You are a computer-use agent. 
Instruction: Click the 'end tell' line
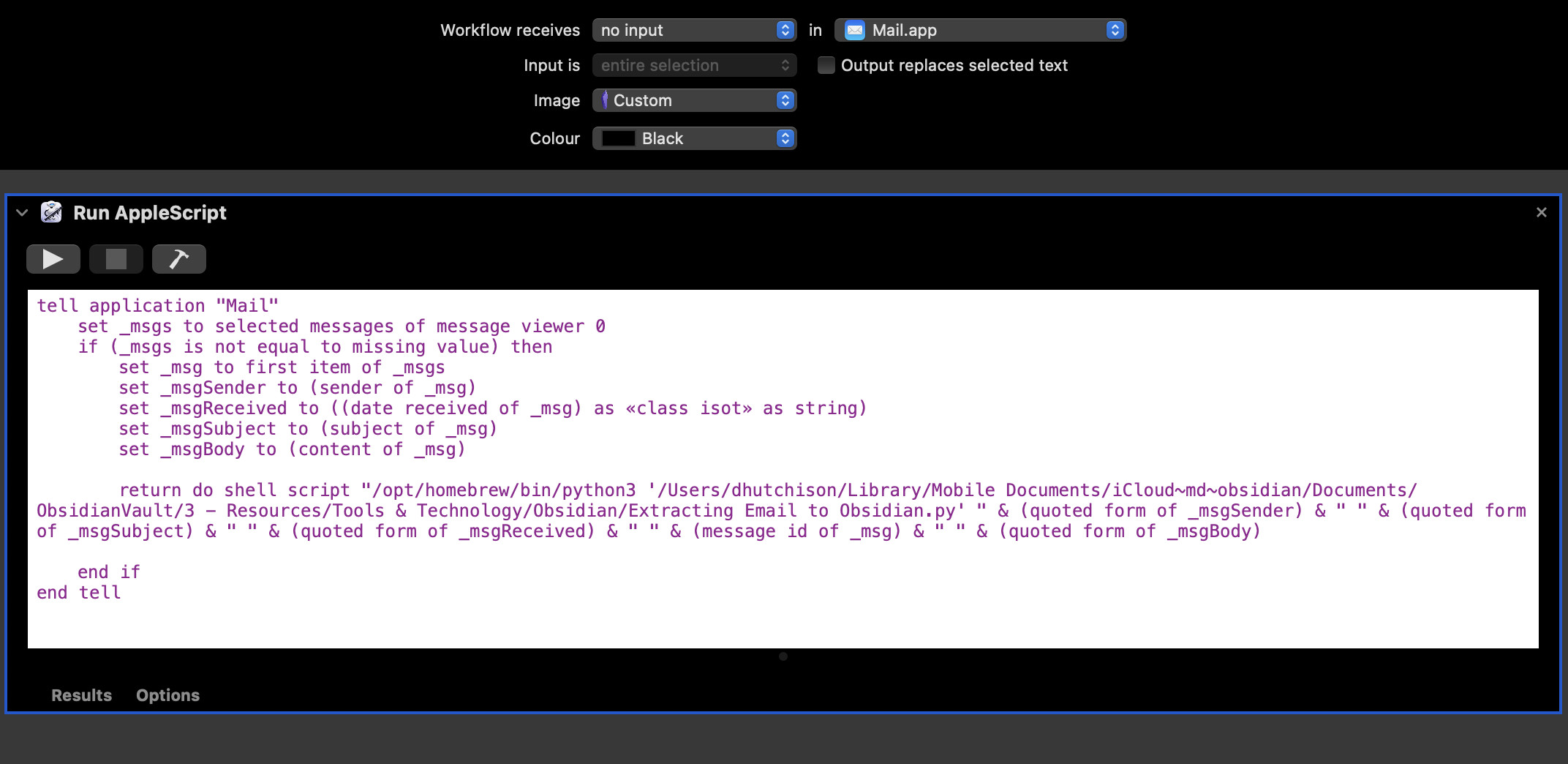(x=79, y=593)
